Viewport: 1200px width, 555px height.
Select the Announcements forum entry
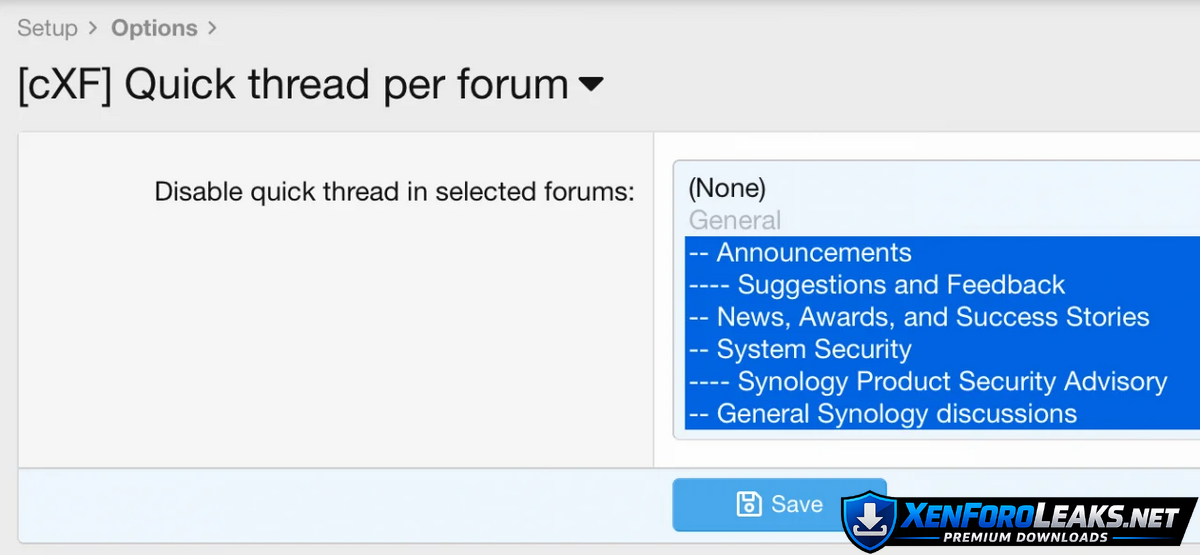click(813, 252)
